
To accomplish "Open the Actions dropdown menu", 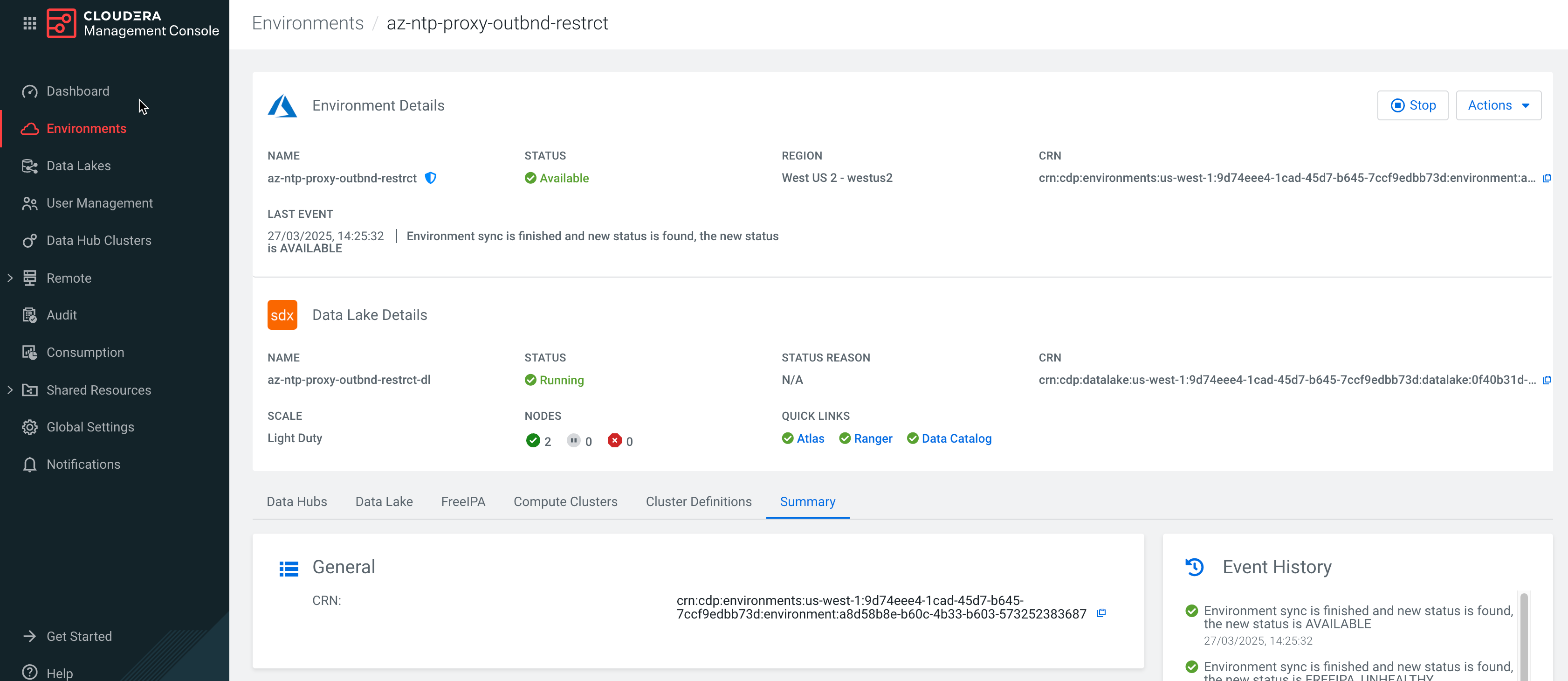I will click(1498, 105).
